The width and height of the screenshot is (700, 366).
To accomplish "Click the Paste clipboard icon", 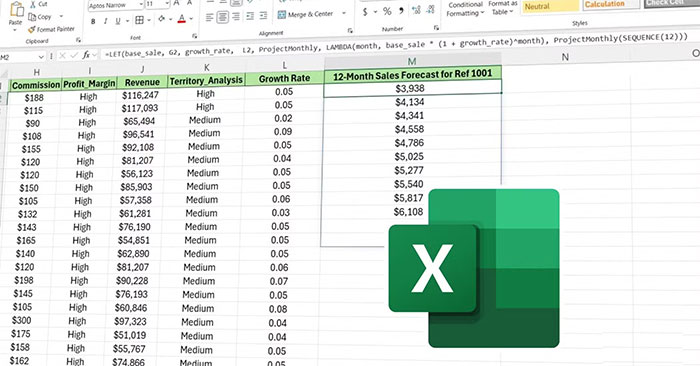I will pyautogui.click(x=16, y=10).
